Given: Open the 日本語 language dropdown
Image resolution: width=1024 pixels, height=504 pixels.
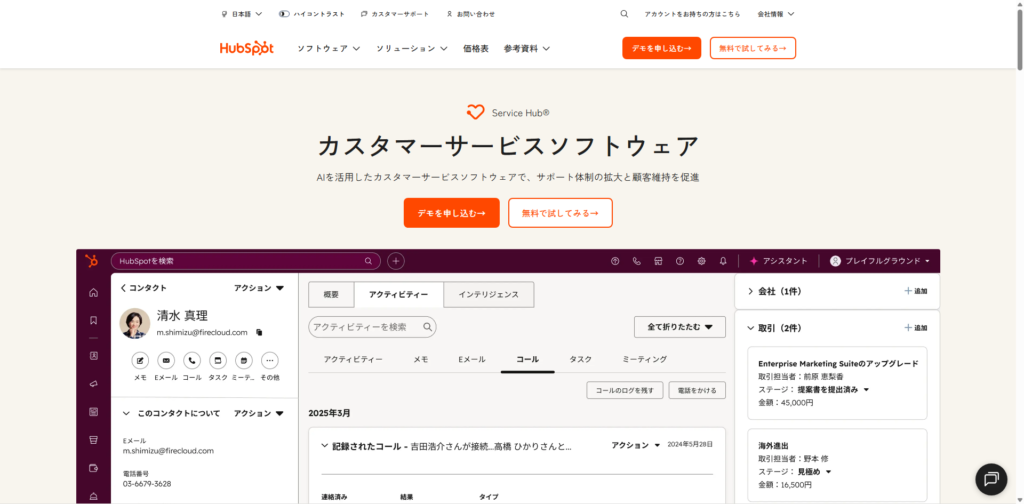Looking at the screenshot, I should [242, 14].
